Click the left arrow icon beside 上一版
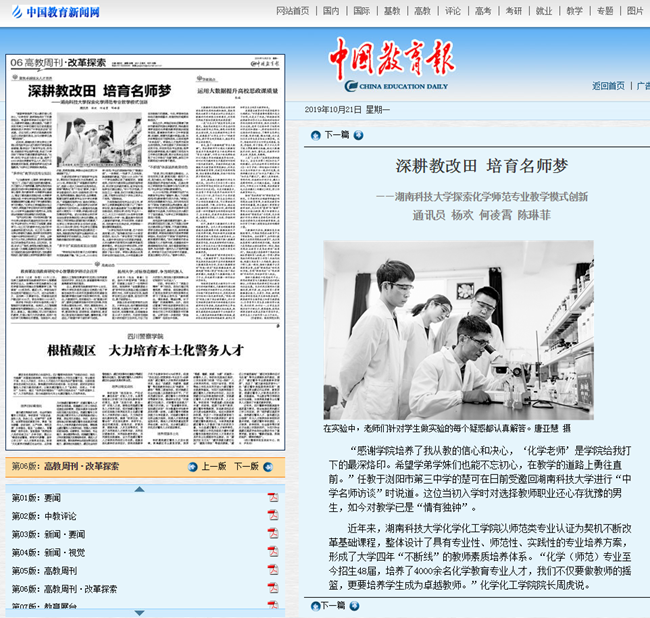Viewport: 650px width, 618px height. [x=192, y=467]
